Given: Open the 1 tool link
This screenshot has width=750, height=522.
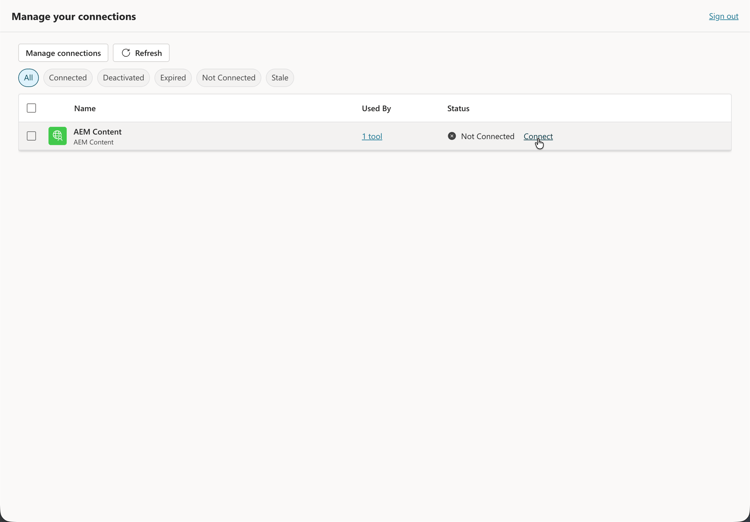Looking at the screenshot, I should tap(372, 136).
